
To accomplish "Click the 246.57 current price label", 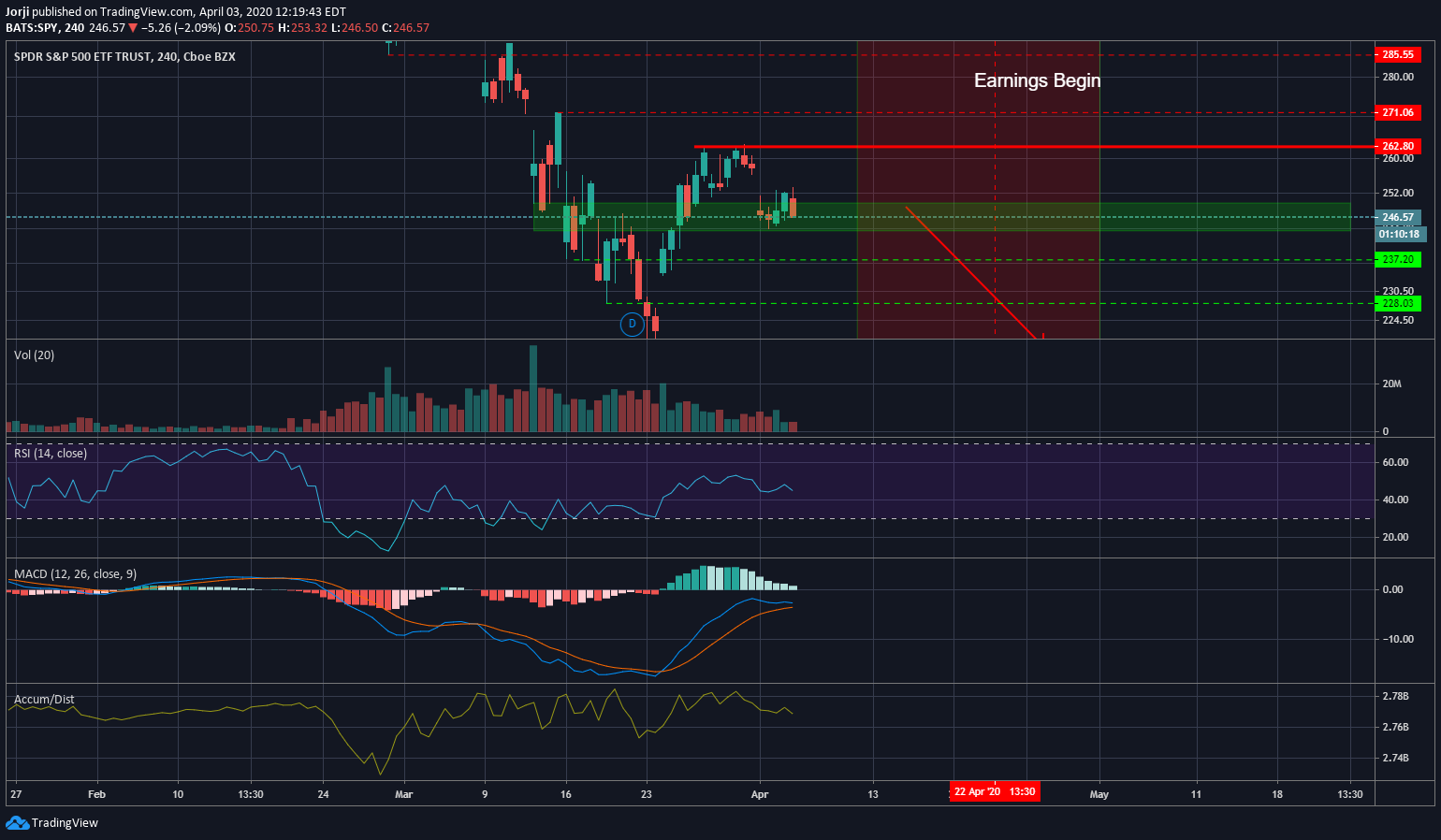I will 1398,217.
